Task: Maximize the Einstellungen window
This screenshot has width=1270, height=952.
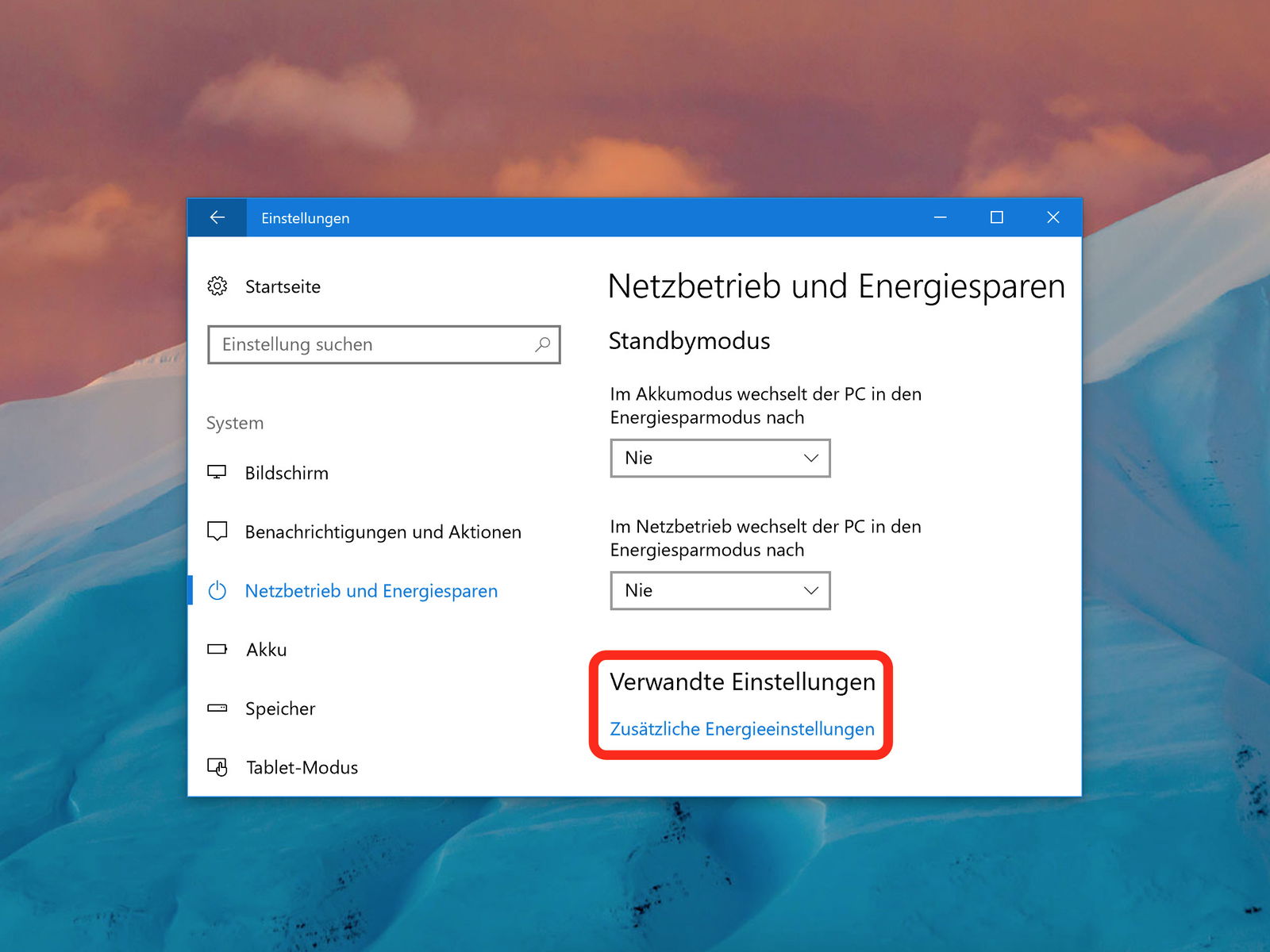Action: coord(997,217)
